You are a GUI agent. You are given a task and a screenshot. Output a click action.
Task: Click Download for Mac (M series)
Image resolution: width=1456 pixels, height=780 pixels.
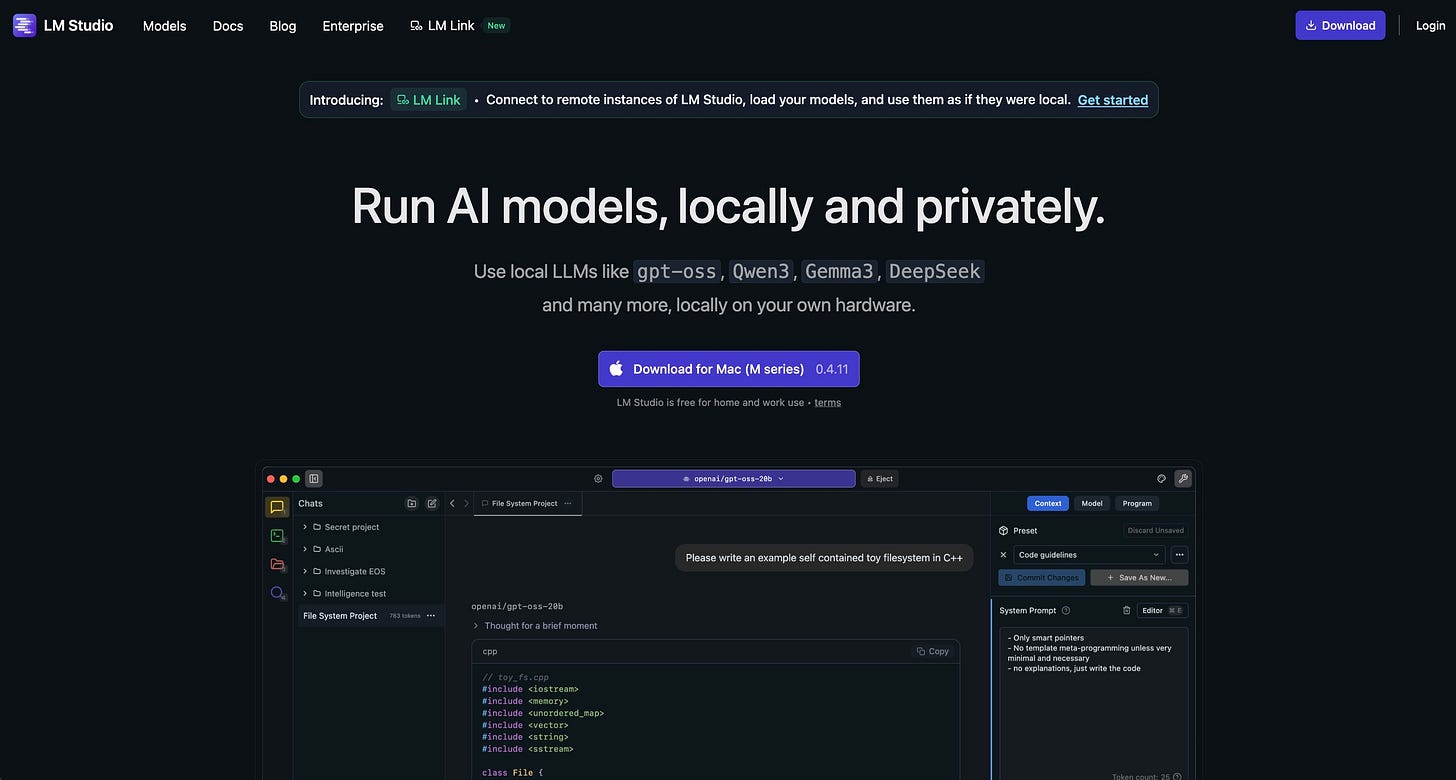pos(729,369)
